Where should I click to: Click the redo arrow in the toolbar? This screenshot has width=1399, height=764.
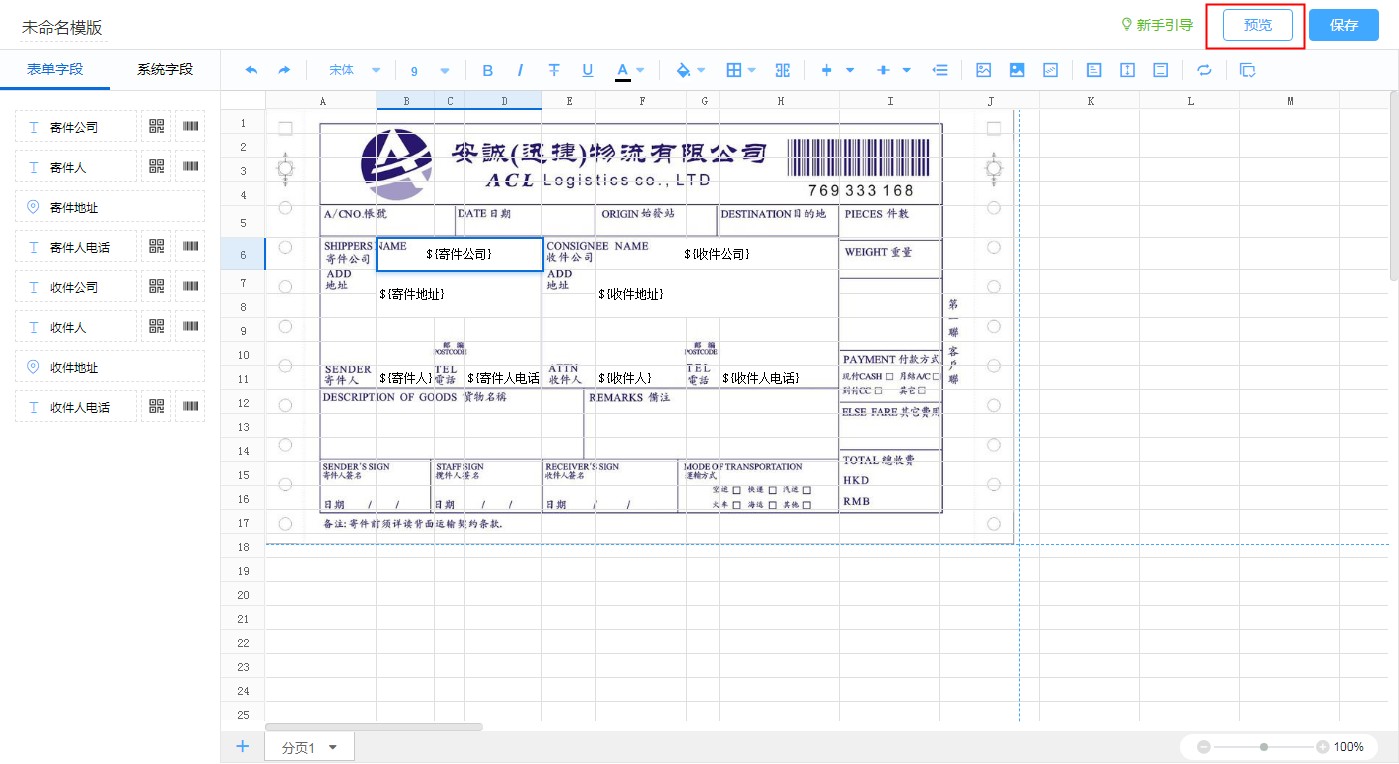click(284, 70)
